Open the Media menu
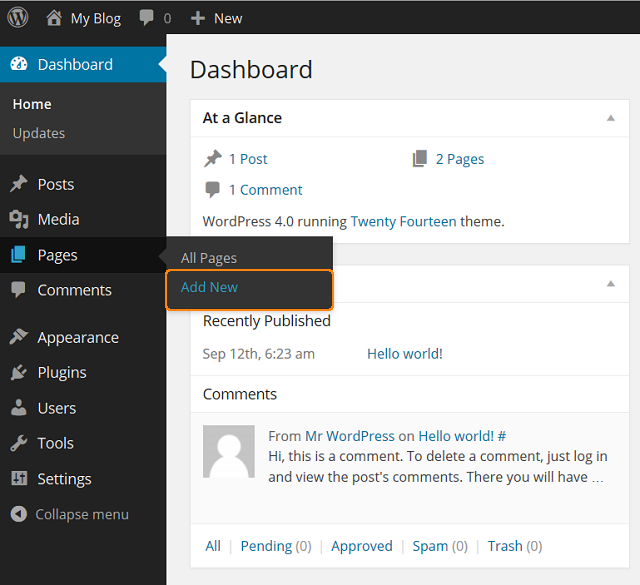Screen dimensions: 640x585 (x=83, y=219)
